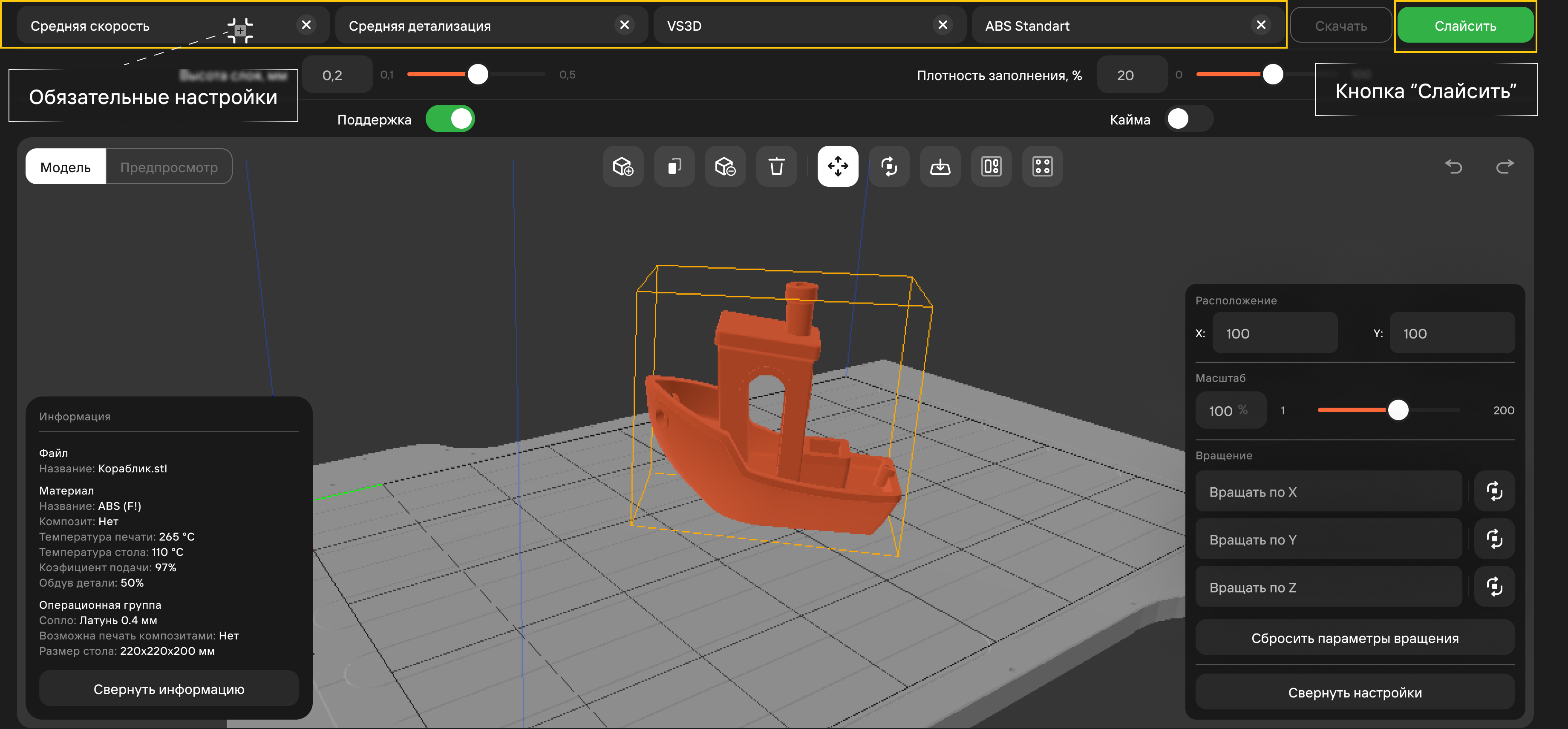Image resolution: width=1568 pixels, height=729 pixels.
Task: Click the layer height slider handle
Action: click(x=478, y=74)
